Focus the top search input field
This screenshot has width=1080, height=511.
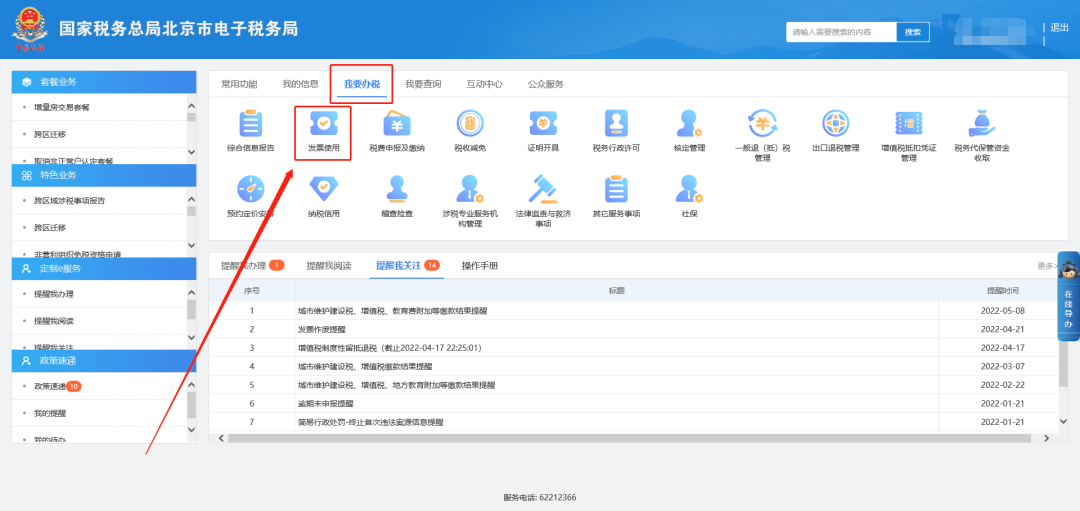(840, 32)
